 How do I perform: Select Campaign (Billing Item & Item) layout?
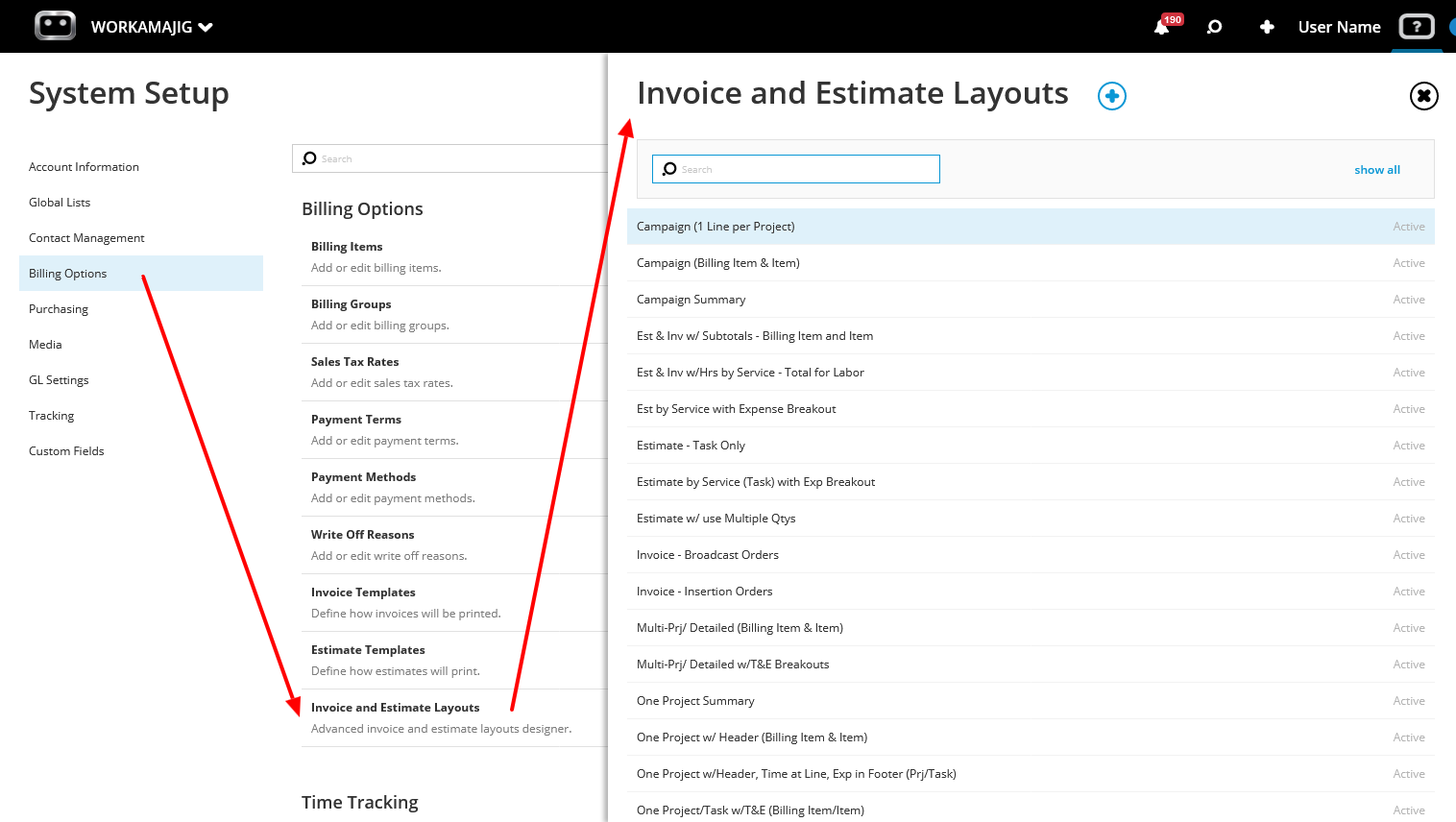pyautogui.click(x=1031, y=263)
